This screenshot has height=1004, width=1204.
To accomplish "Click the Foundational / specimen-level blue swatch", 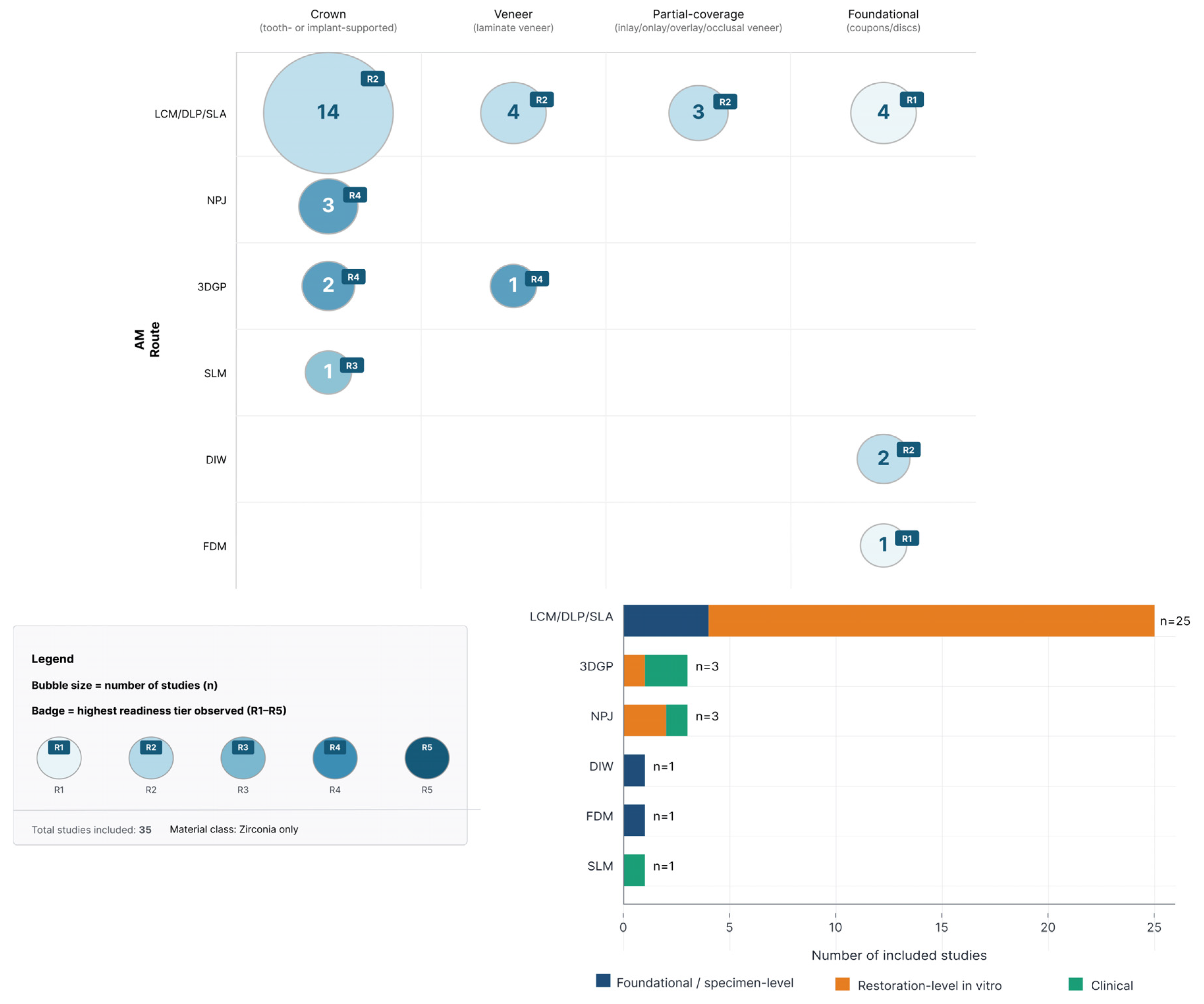I will 603,981.
